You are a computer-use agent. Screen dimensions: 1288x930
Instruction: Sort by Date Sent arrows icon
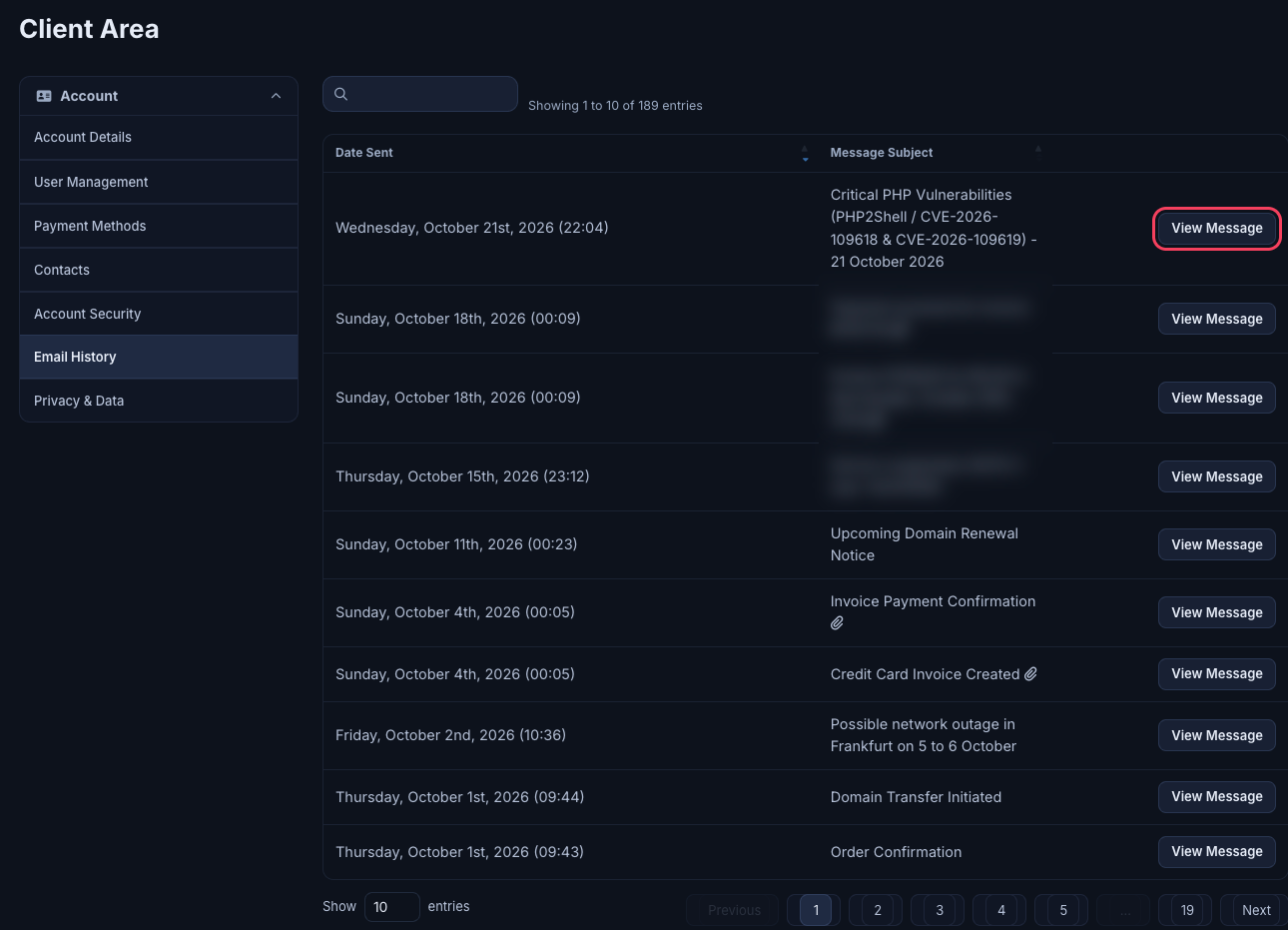[805, 153]
